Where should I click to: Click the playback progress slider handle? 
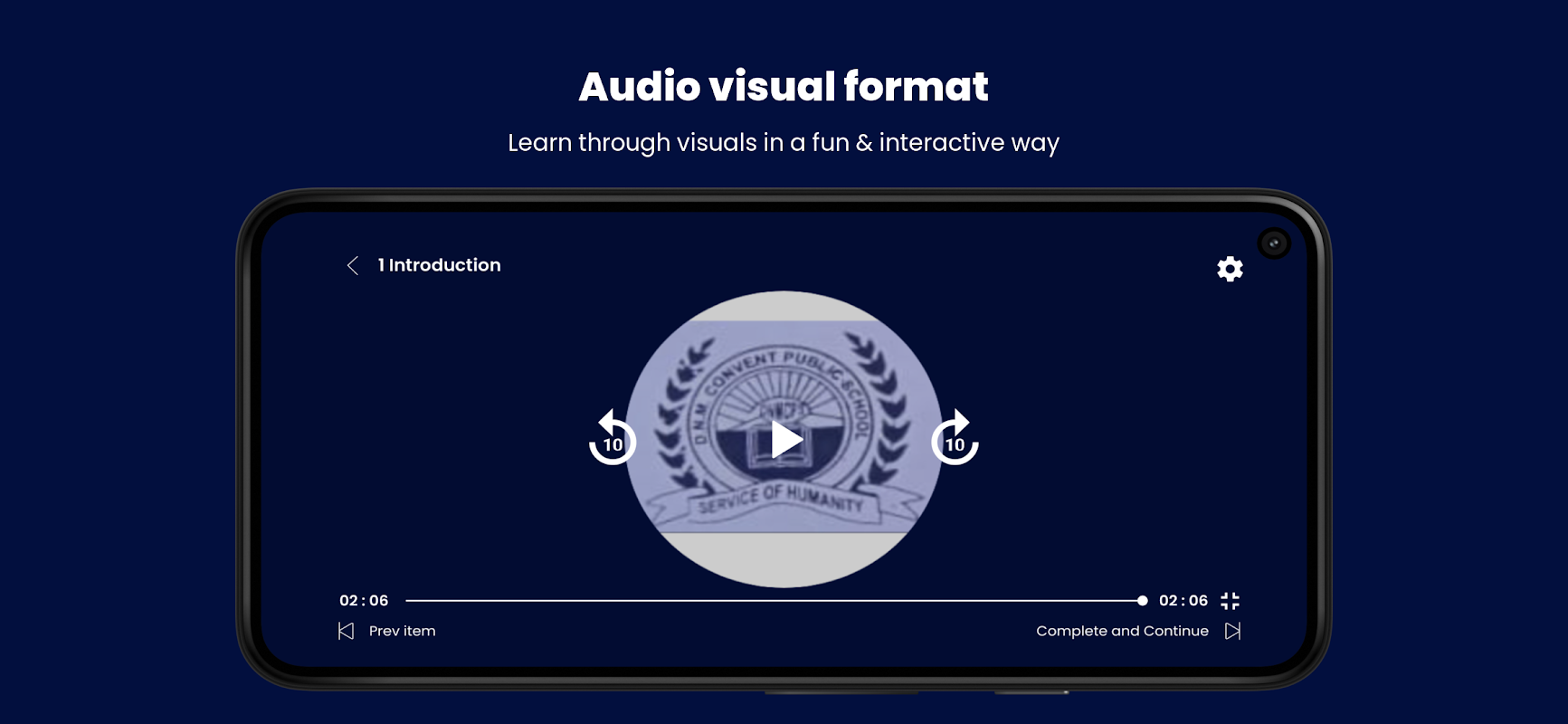[1142, 600]
